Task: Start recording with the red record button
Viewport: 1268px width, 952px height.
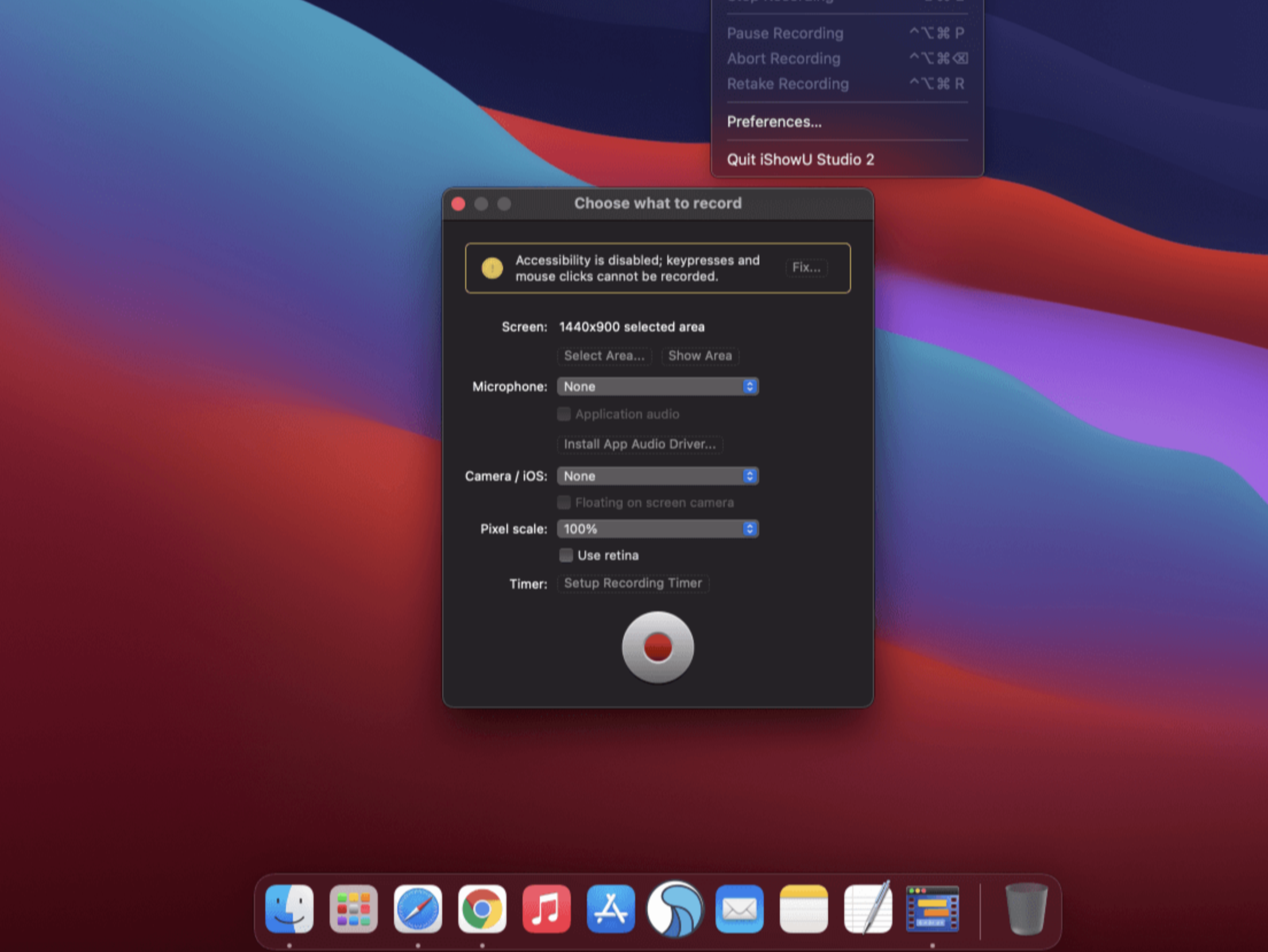Action: coord(658,647)
